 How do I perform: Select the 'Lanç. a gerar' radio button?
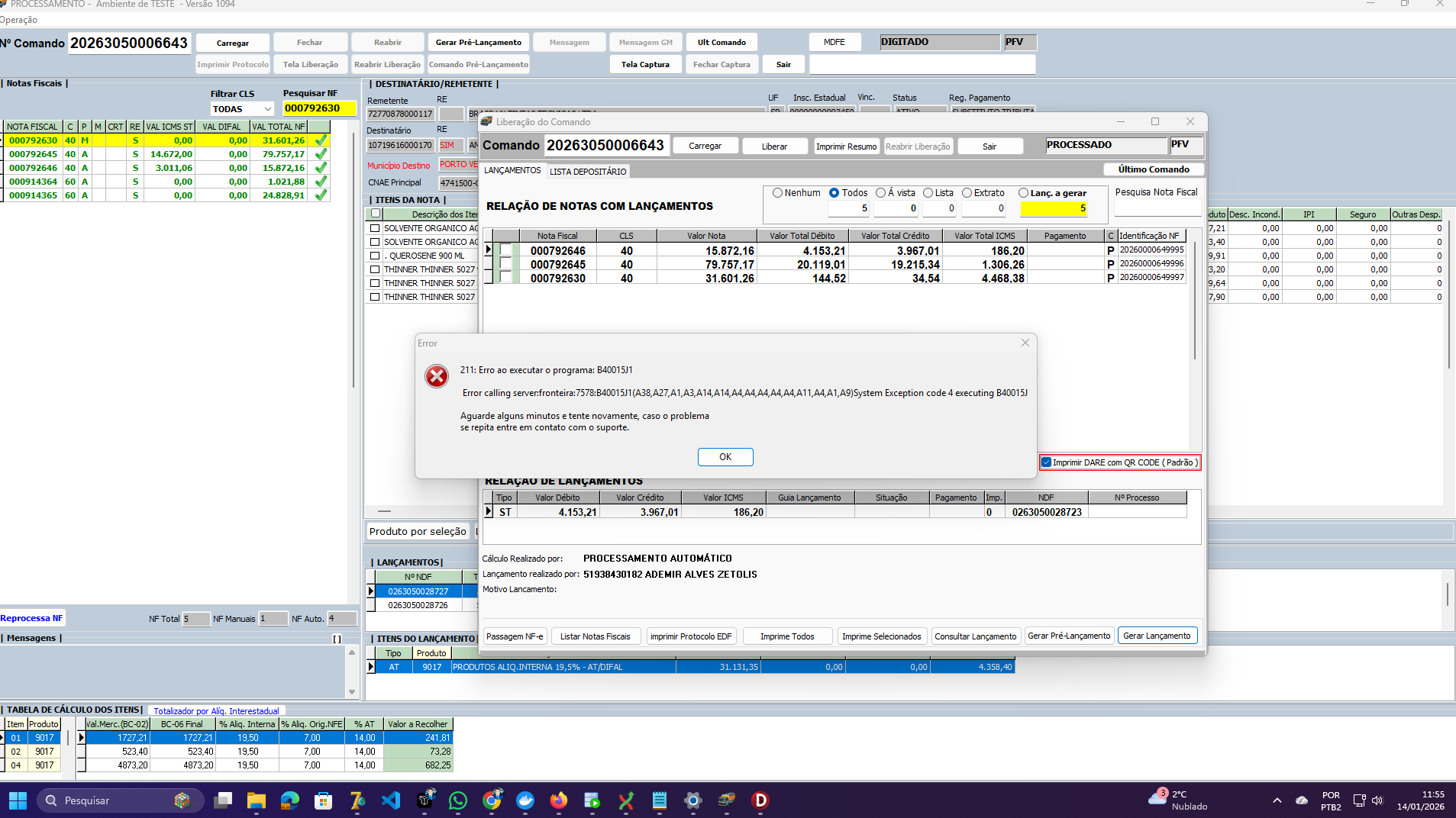pyautogui.click(x=1023, y=193)
